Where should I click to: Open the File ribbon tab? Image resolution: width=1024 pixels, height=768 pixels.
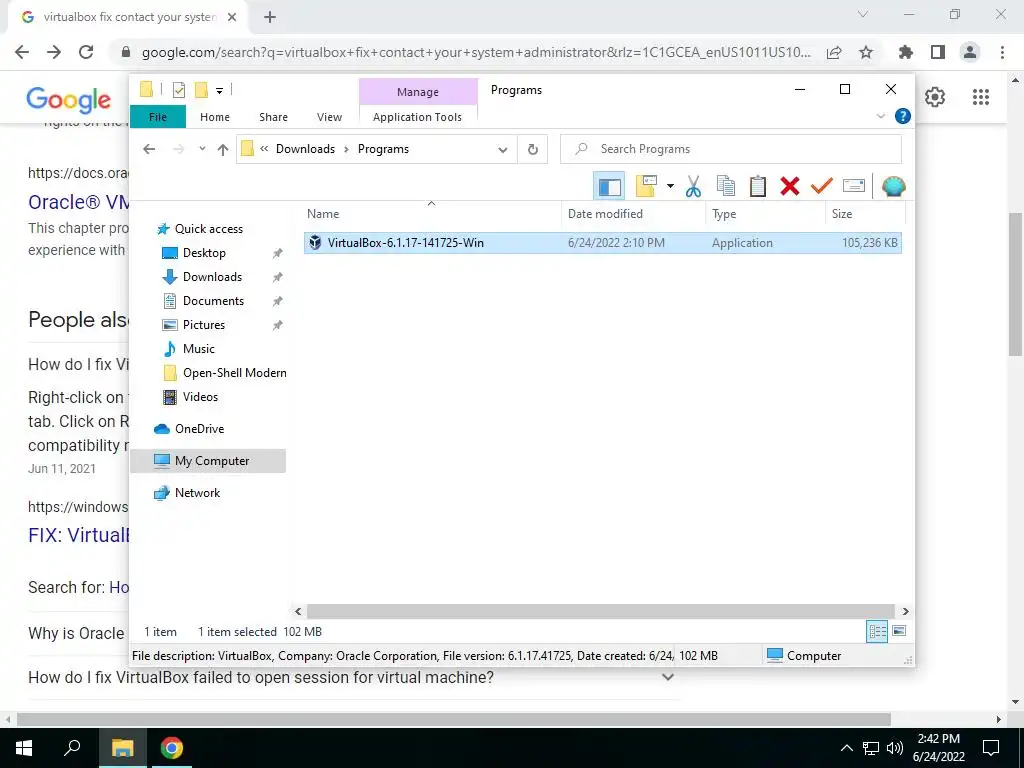(x=158, y=117)
